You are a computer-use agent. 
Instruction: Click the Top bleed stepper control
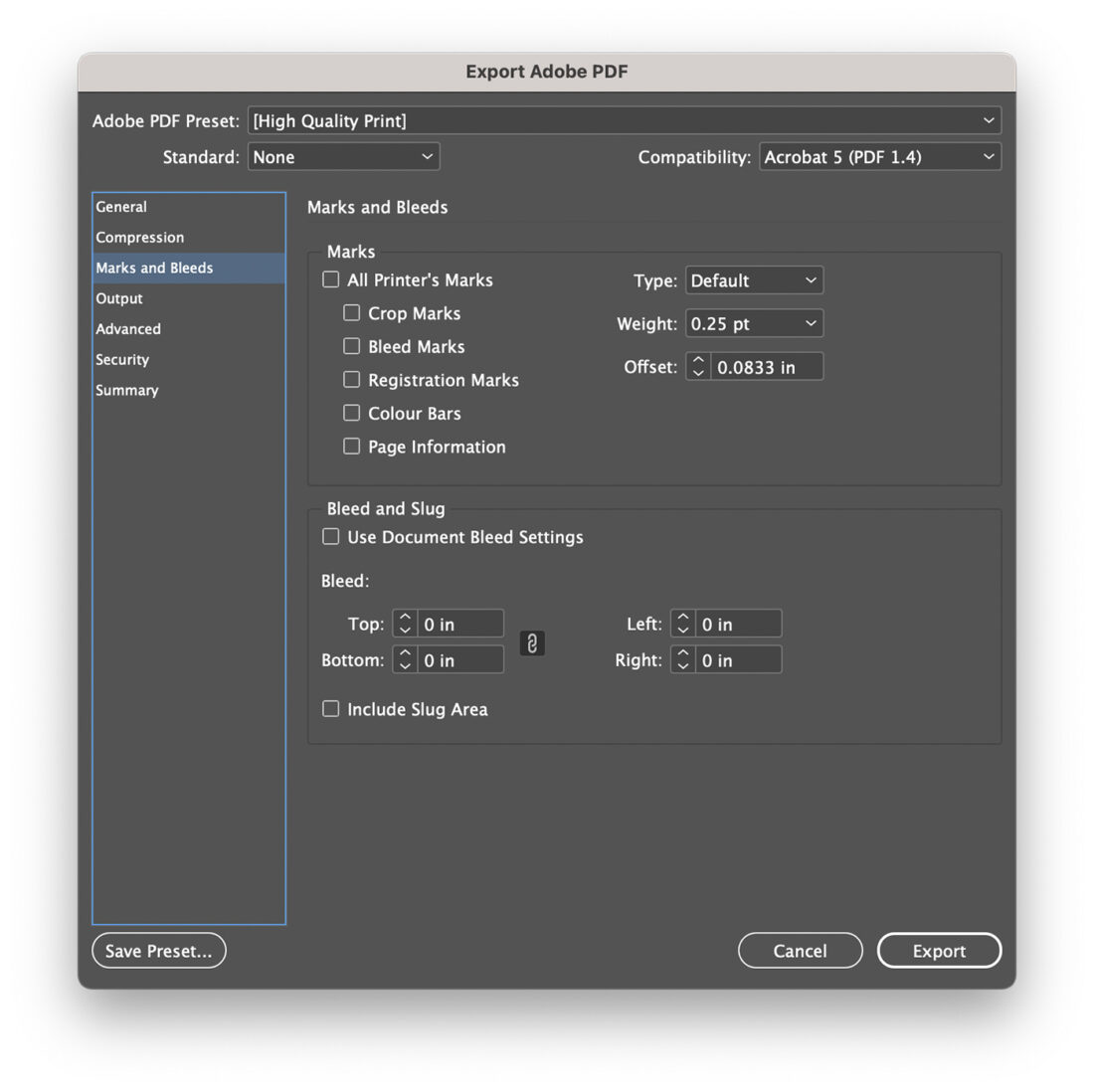pos(404,624)
